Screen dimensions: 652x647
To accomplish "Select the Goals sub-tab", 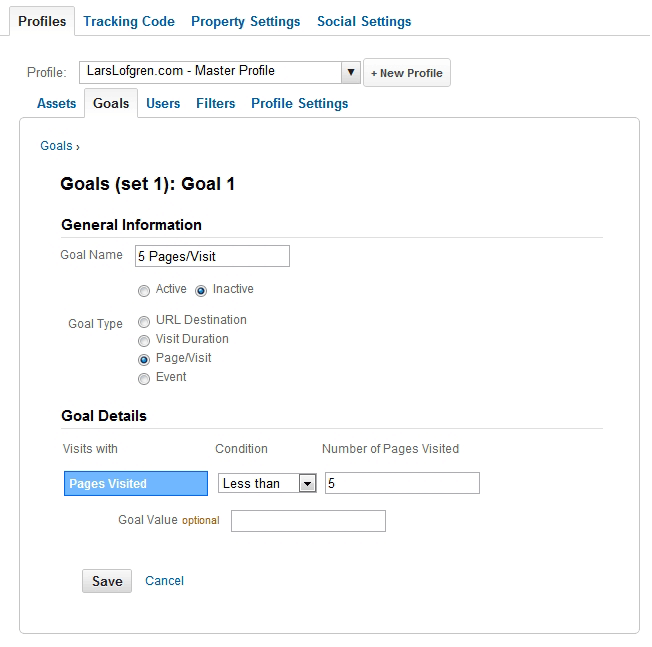I will tap(111, 103).
